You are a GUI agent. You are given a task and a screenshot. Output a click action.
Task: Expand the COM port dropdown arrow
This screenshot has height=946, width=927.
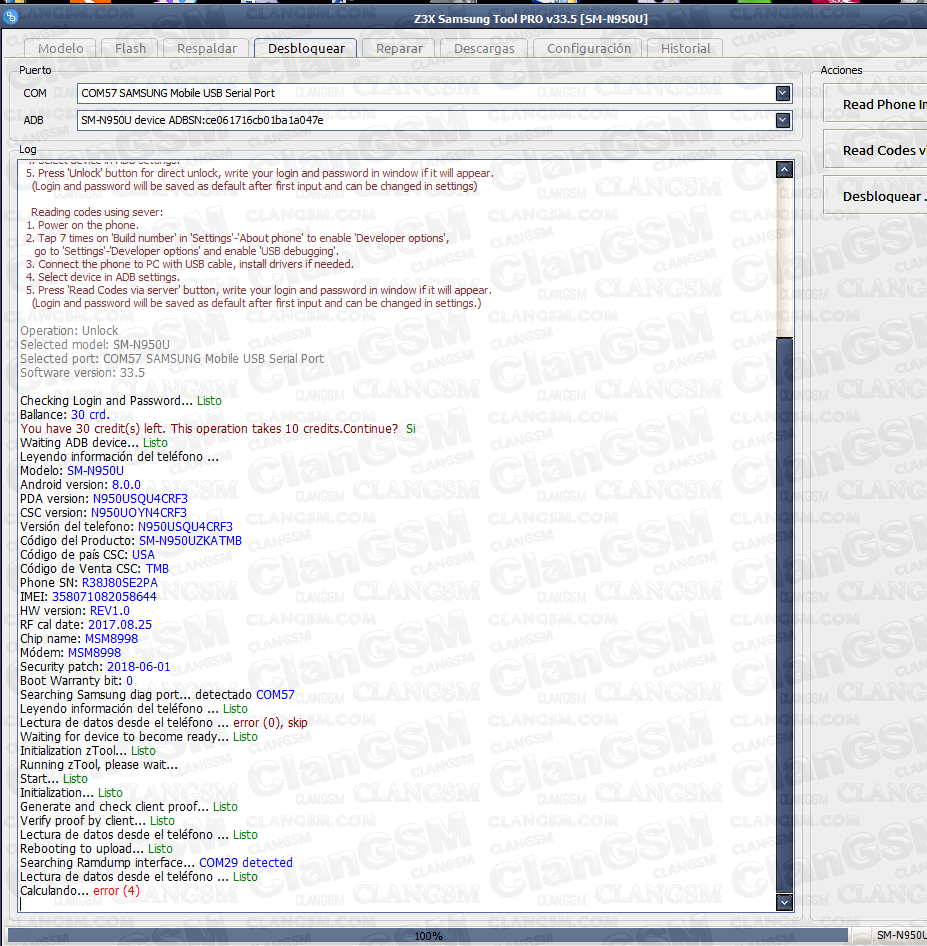click(x=782, y=93)
